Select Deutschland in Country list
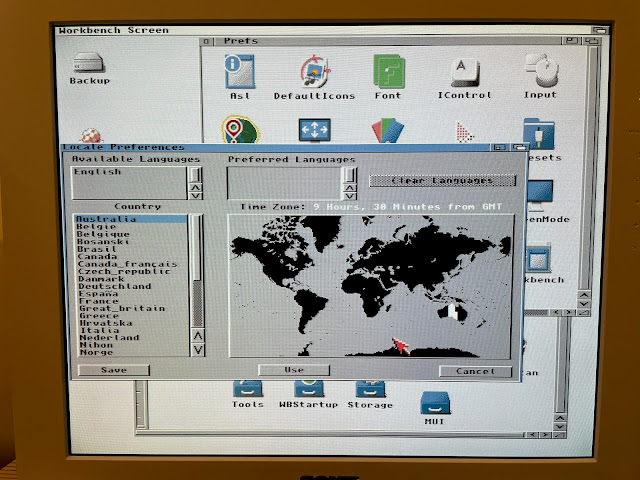This screenshot has height=480, width=640. [x=131, y=286]
